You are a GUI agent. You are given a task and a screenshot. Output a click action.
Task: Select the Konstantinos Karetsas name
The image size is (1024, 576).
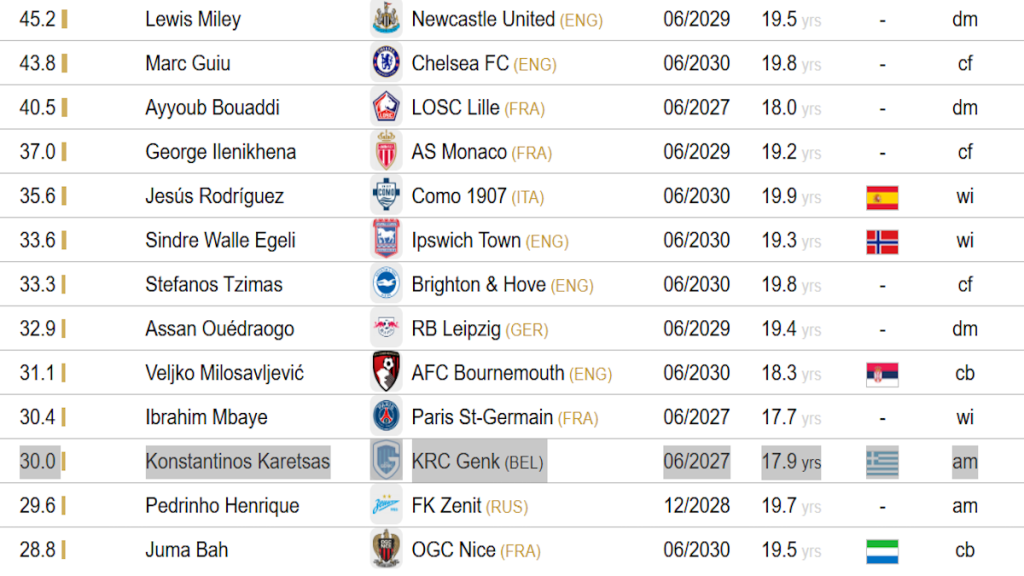coord(238,461)
